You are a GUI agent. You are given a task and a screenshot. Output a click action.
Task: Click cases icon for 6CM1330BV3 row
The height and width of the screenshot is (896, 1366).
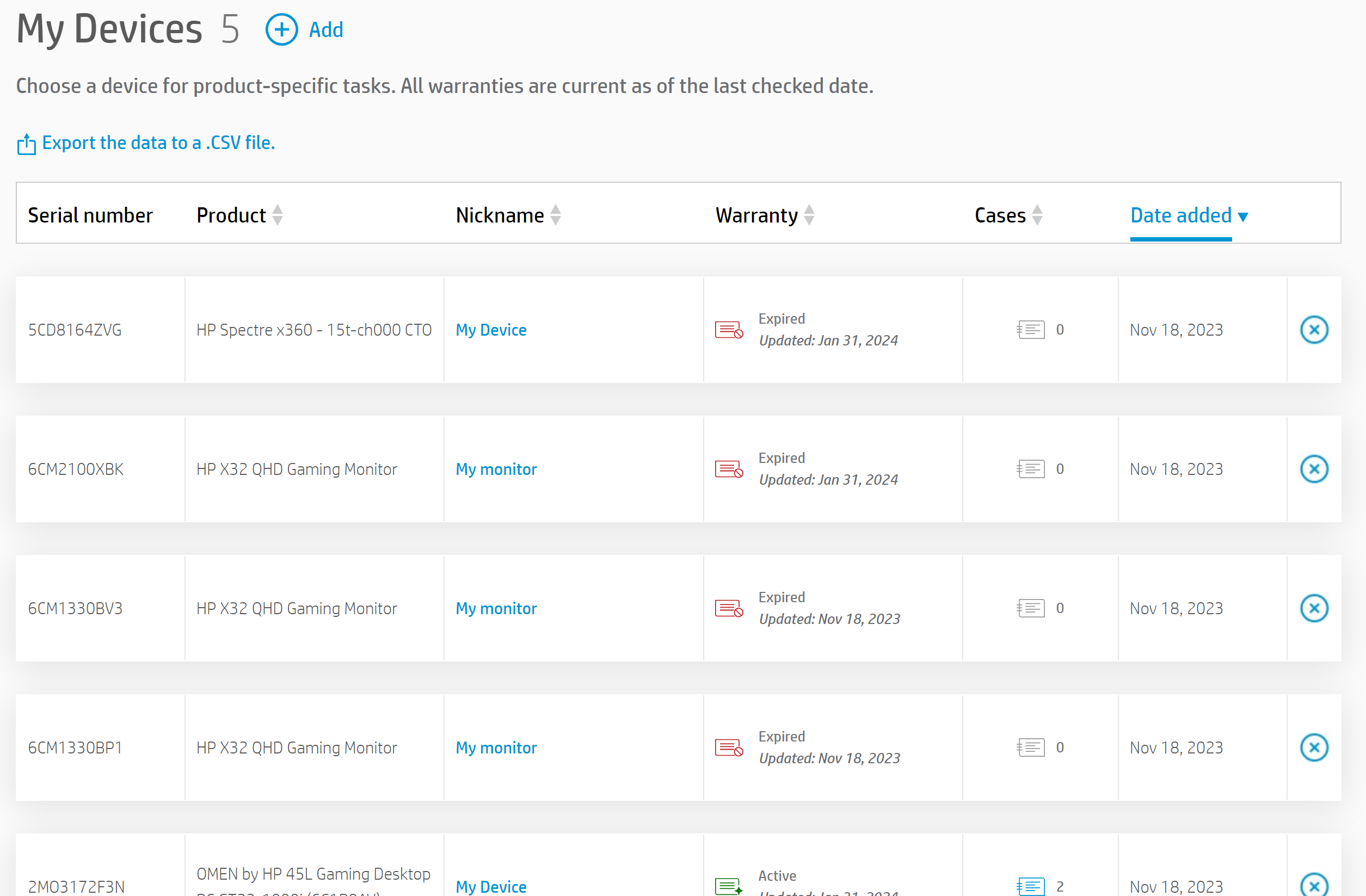[1031, 608]
